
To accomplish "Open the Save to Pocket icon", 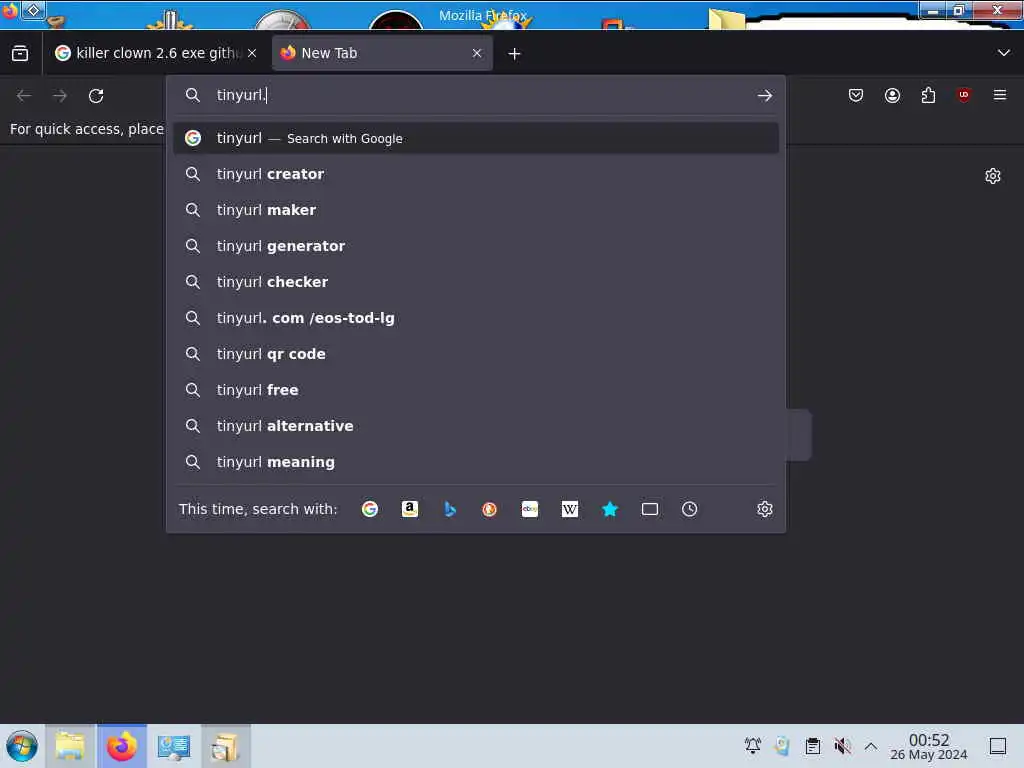I will click(856, 96).
